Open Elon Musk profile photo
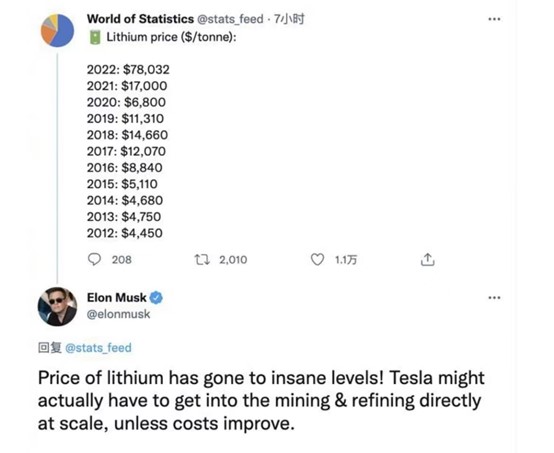The width and height of the screenshot is (554, 453). coord(58,306)
